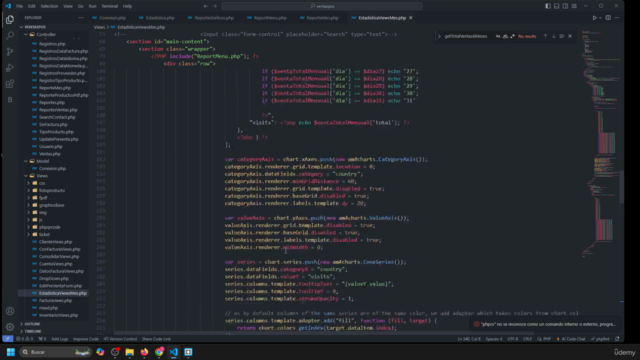640x360 pixels.
Task: Expand the fpdf folder
Action: [29, 198]
